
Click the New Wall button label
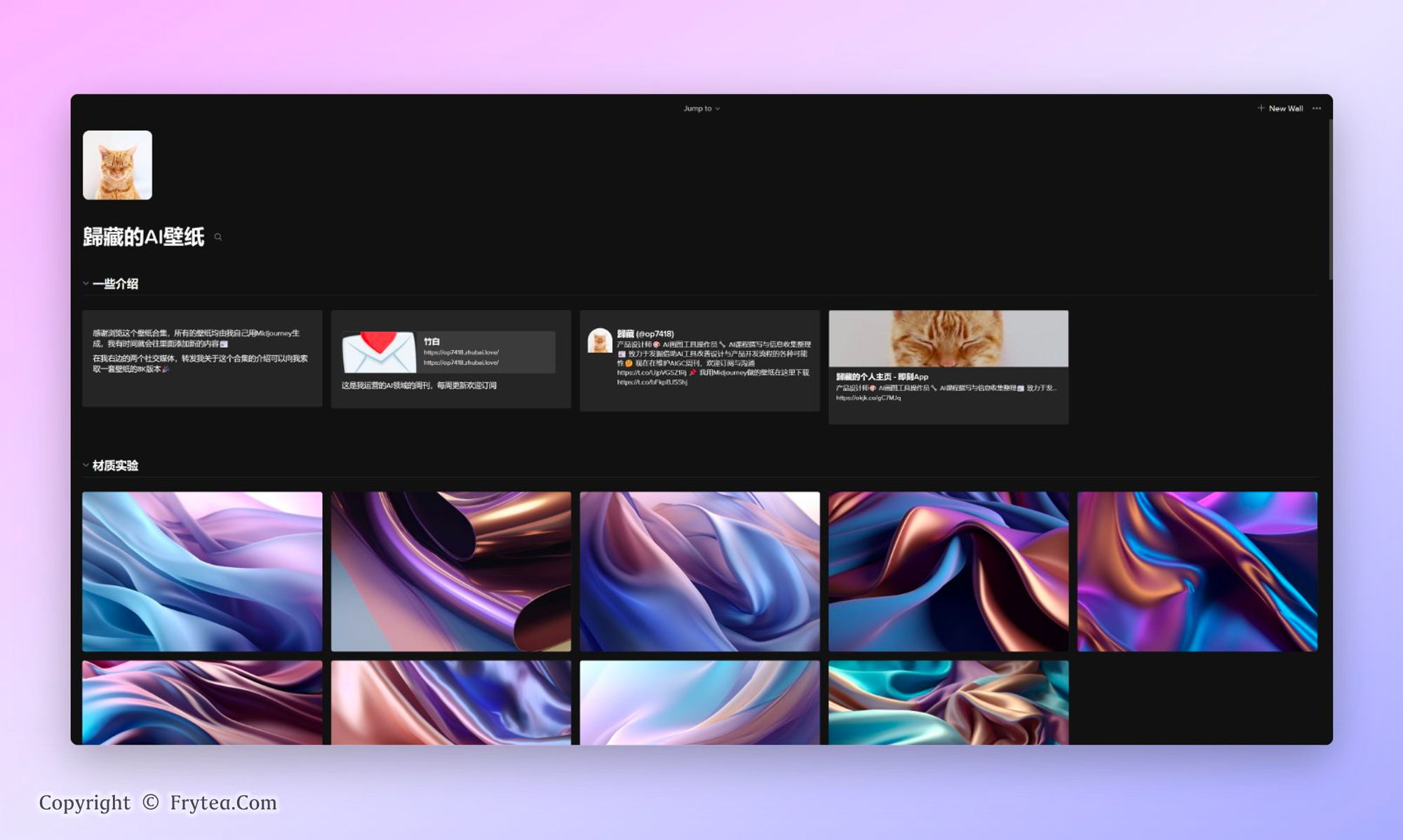pyautogui.click(x=1285, y=109)
